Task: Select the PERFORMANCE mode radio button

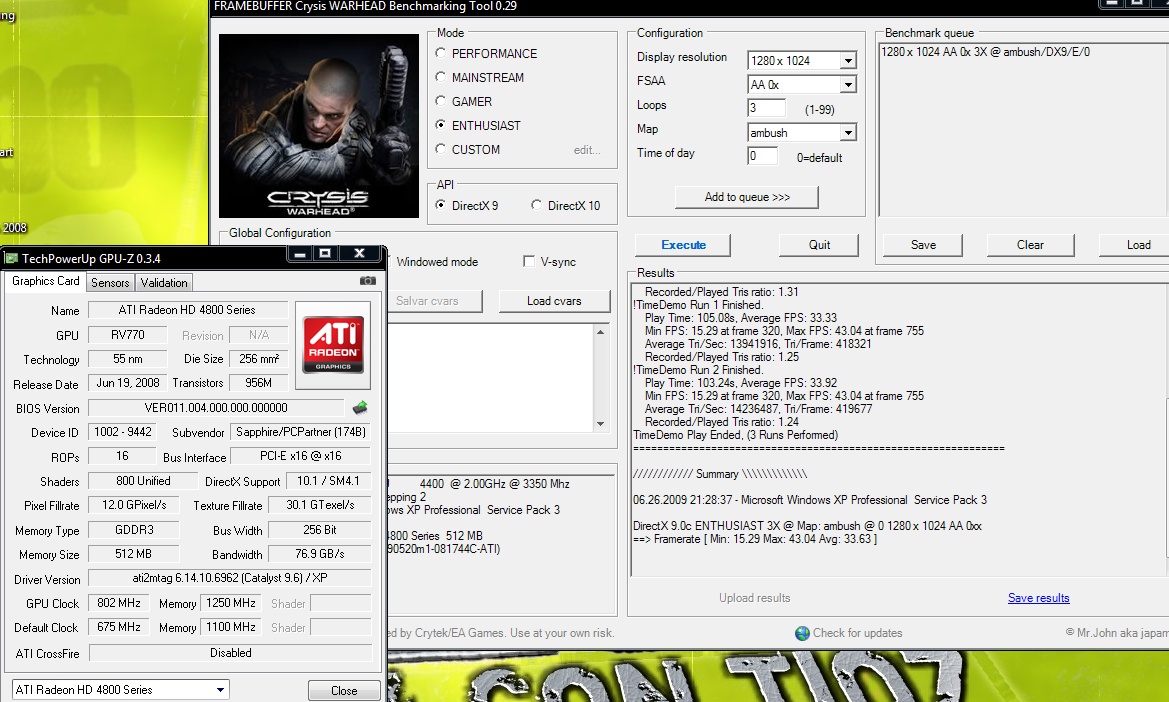Action: [x=441, y=53]
